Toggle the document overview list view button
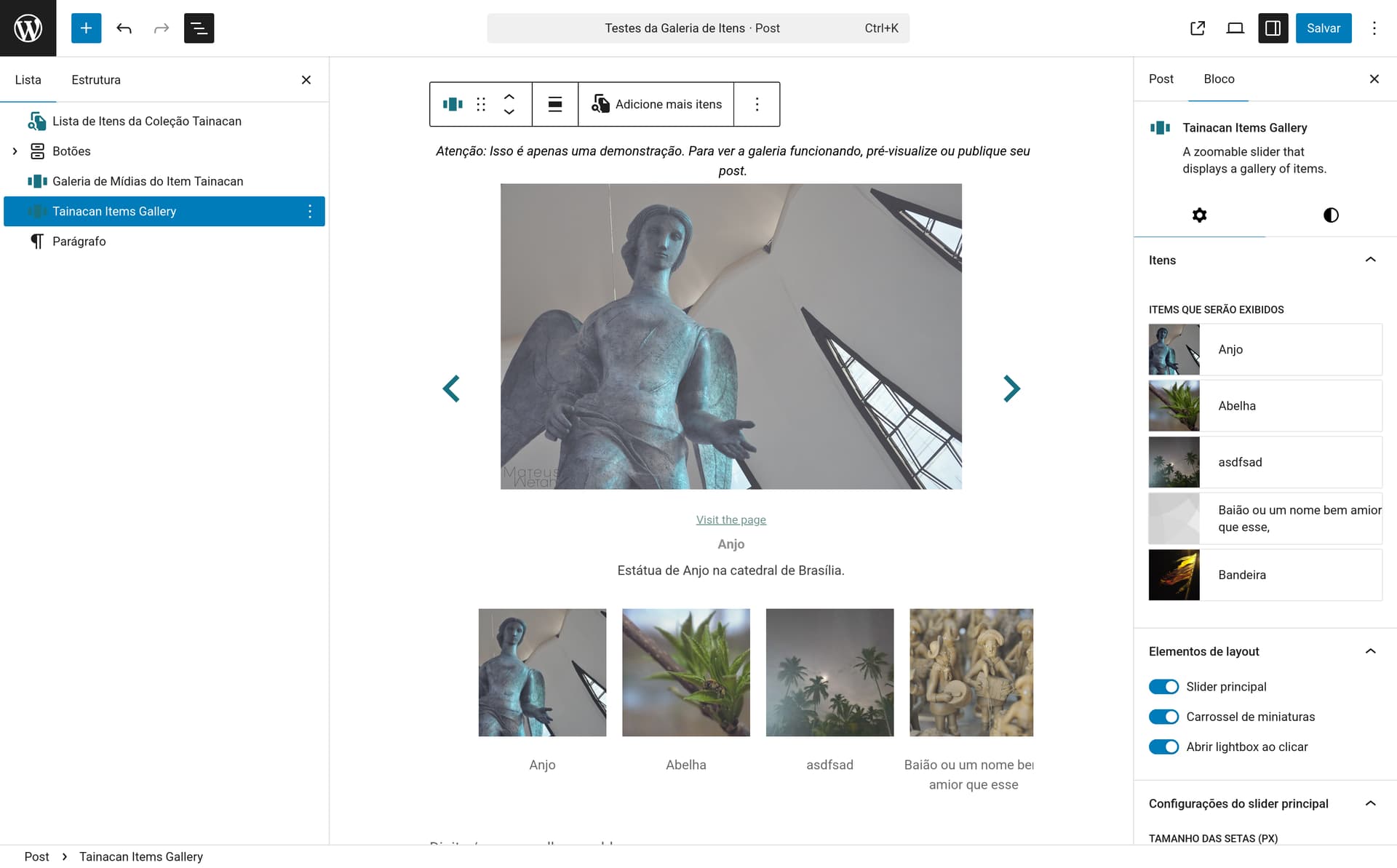 (199, 28)
